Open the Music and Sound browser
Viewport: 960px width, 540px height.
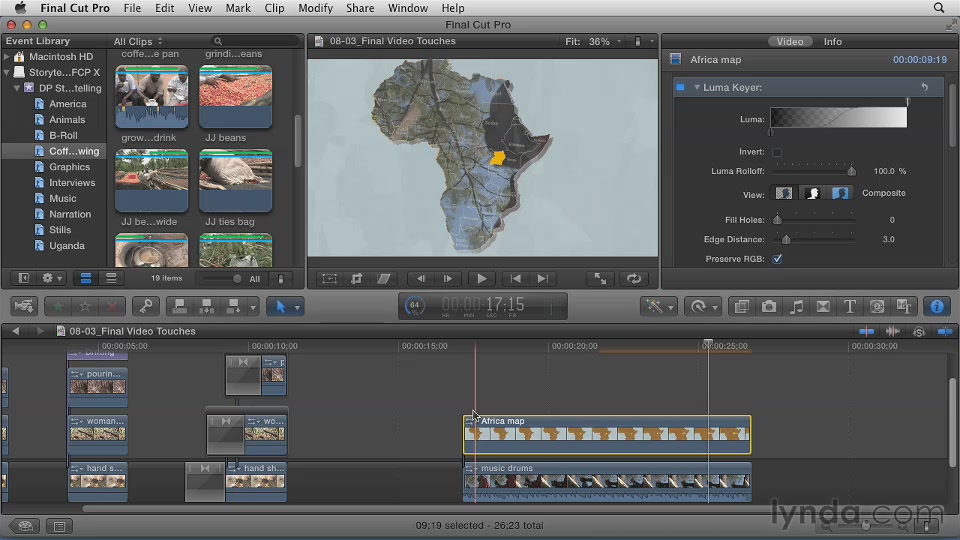[x=796, y=306]
